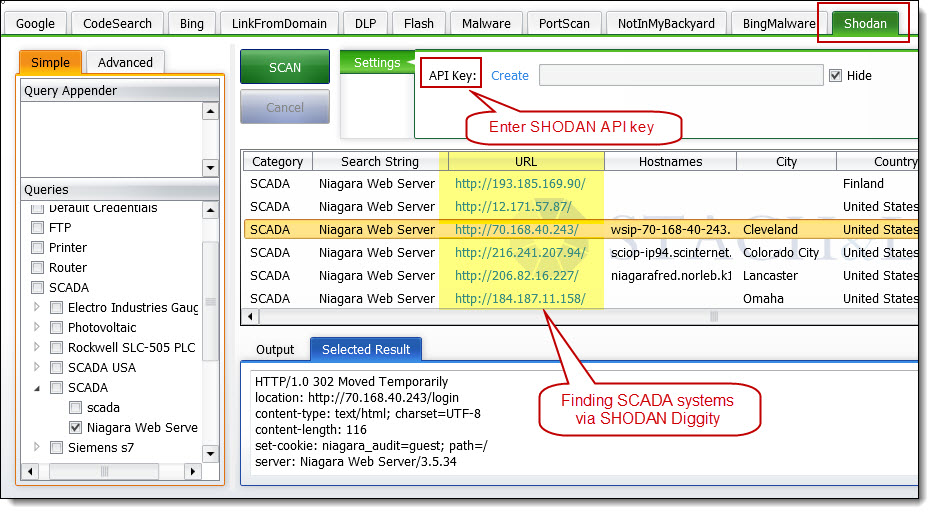934x514 pixels.
Task: Check the SCADA USA checkbox
Action: click(x=57, y=367)
